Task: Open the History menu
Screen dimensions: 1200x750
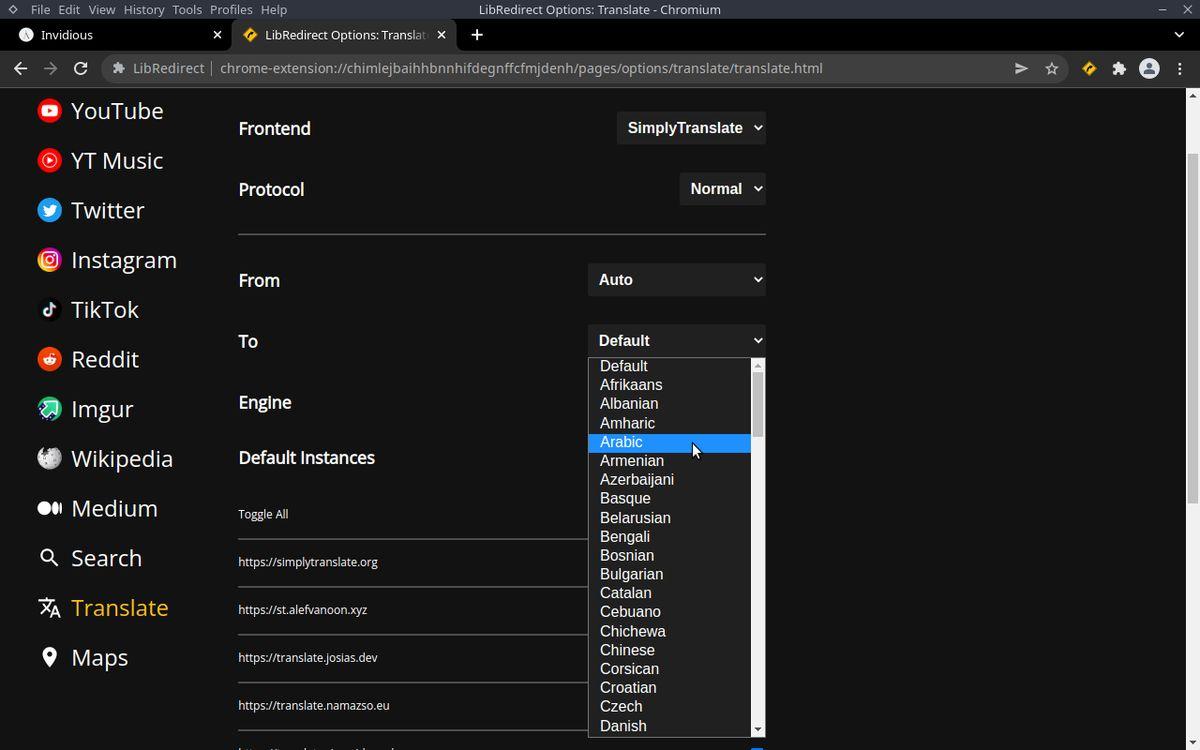Action: (144, 9)
